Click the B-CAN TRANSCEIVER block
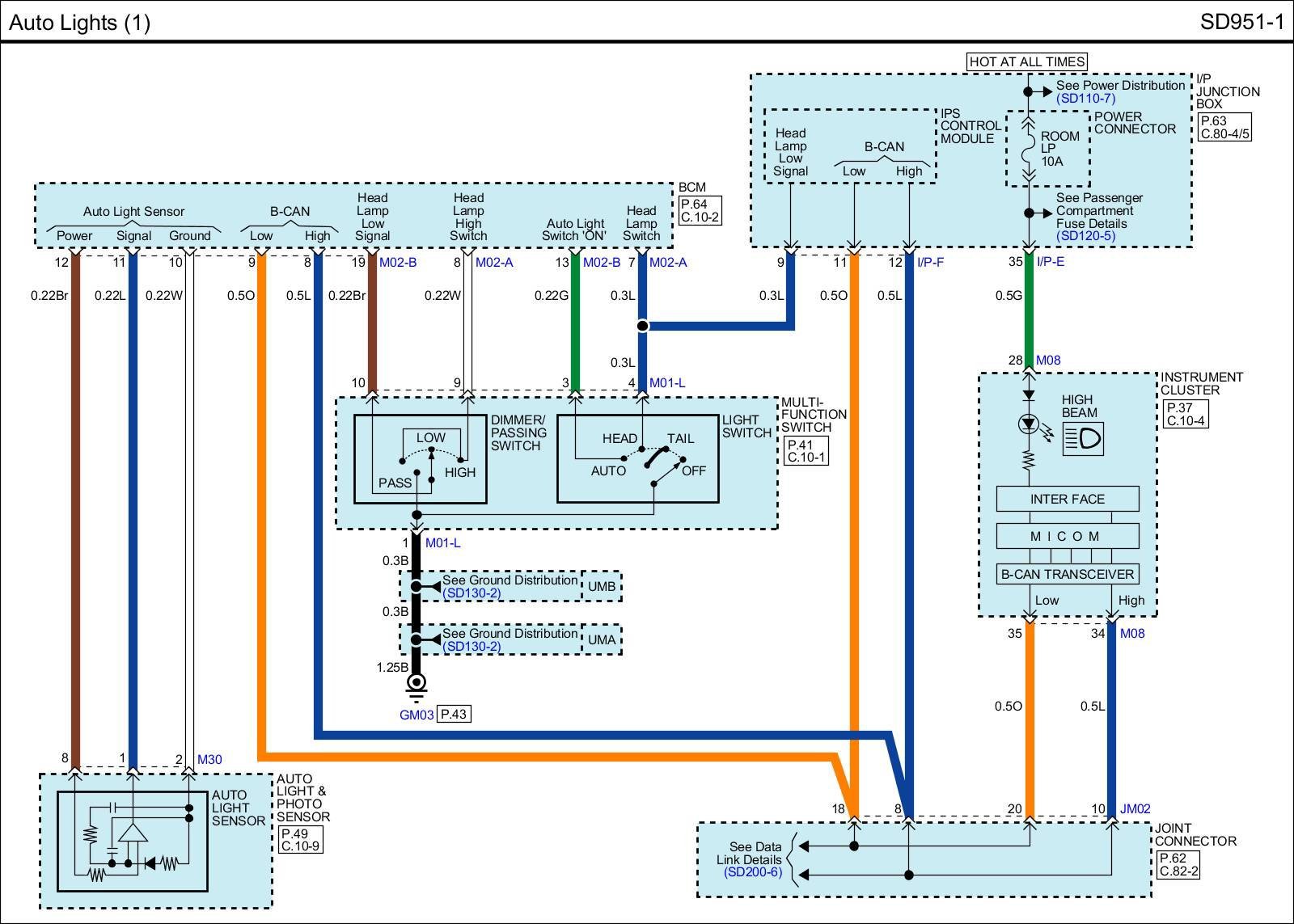The width and height of the screenshot is (1294, 924). (x=1068, y=575)
